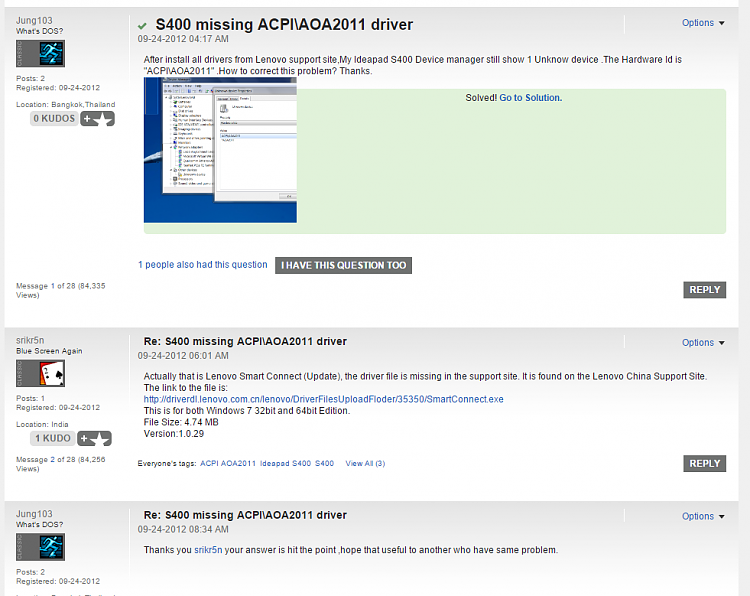Click the Re: title of srikr5n's reply
Viewport: 750px width, 596px height.
245,342
